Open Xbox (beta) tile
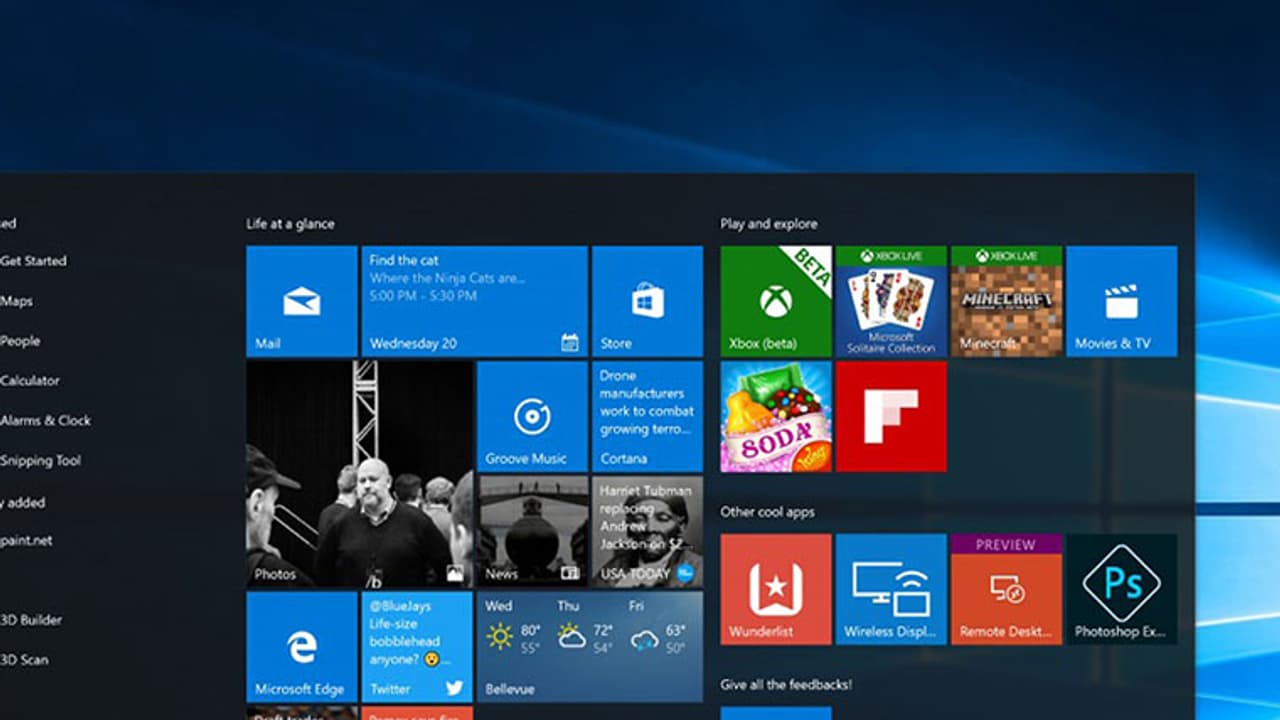The width and height of the screenshot is (1280, 720). (775, 301)
